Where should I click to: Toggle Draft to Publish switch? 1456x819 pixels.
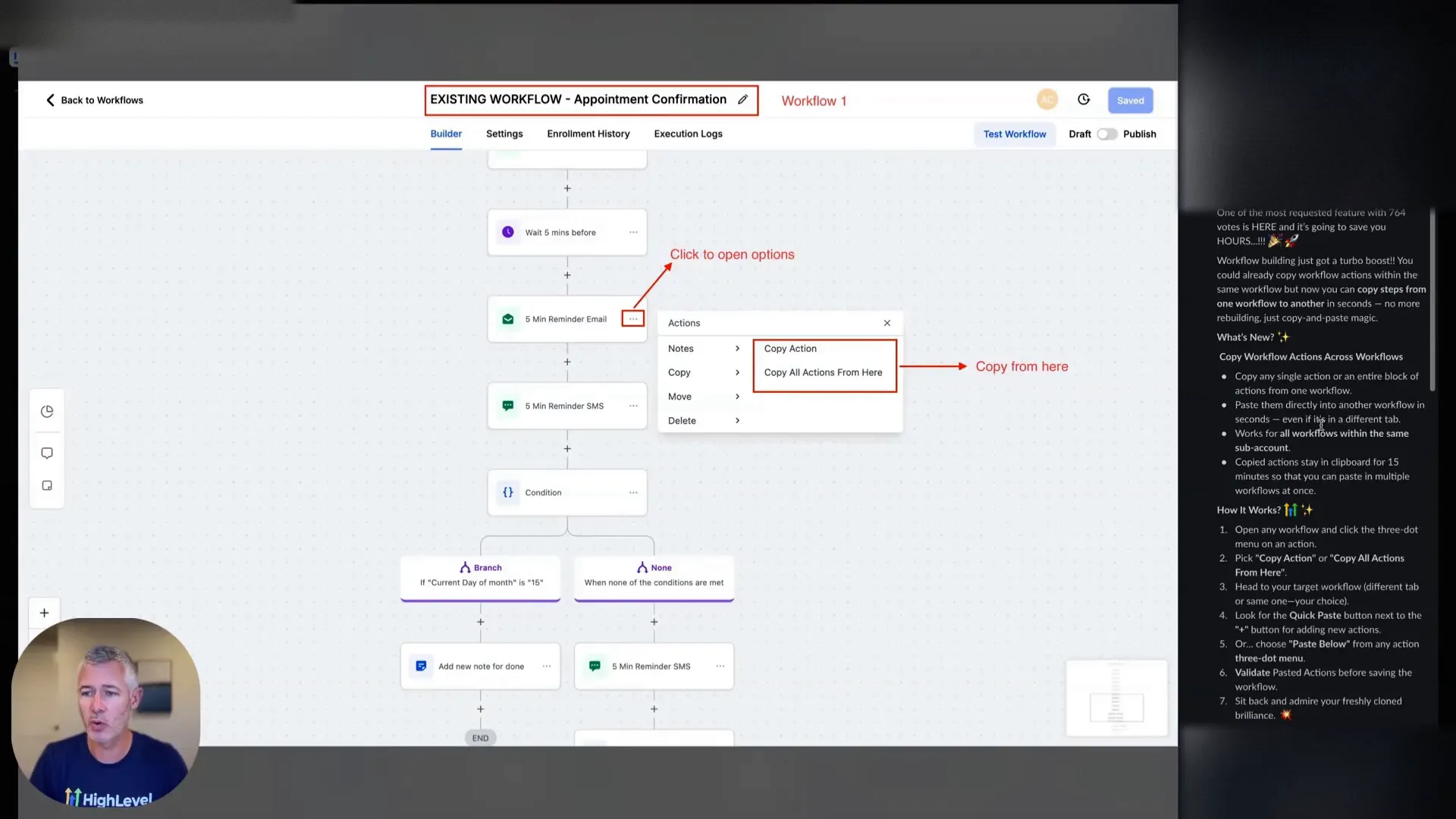[x=1106, y=134]
